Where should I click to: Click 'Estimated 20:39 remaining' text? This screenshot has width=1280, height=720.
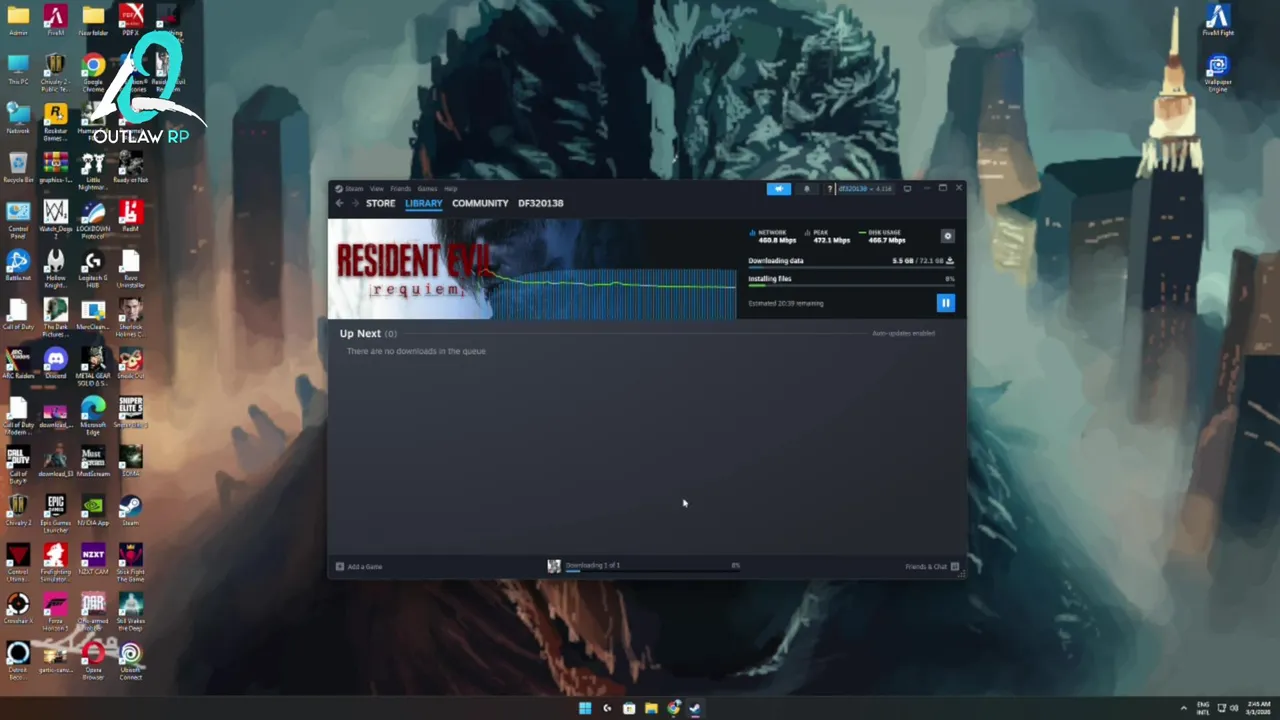(x=786, y=303)
